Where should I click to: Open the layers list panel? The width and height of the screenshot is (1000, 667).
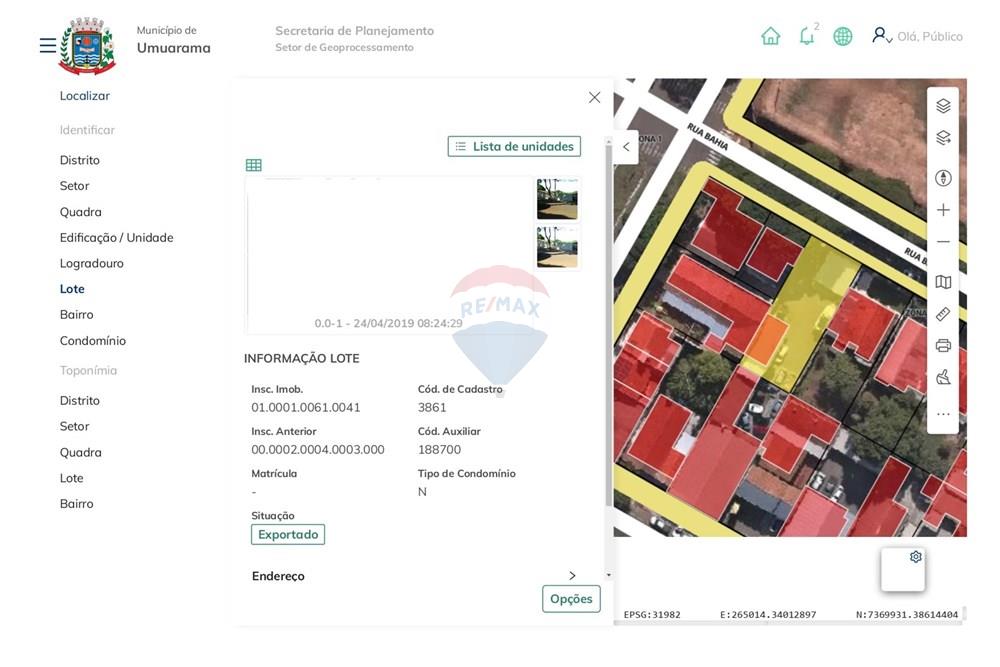pos(942,104)
